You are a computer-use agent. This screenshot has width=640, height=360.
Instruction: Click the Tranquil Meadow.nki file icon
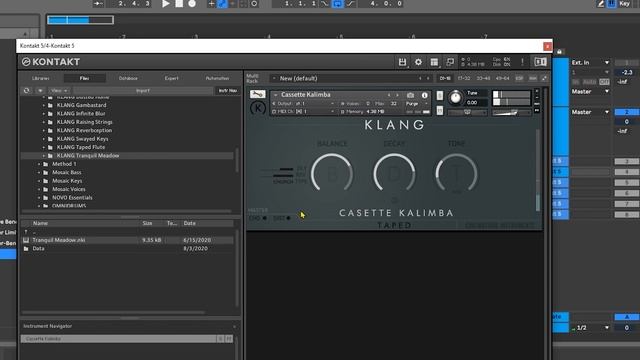pyautogui.click(x=26, y=240)
